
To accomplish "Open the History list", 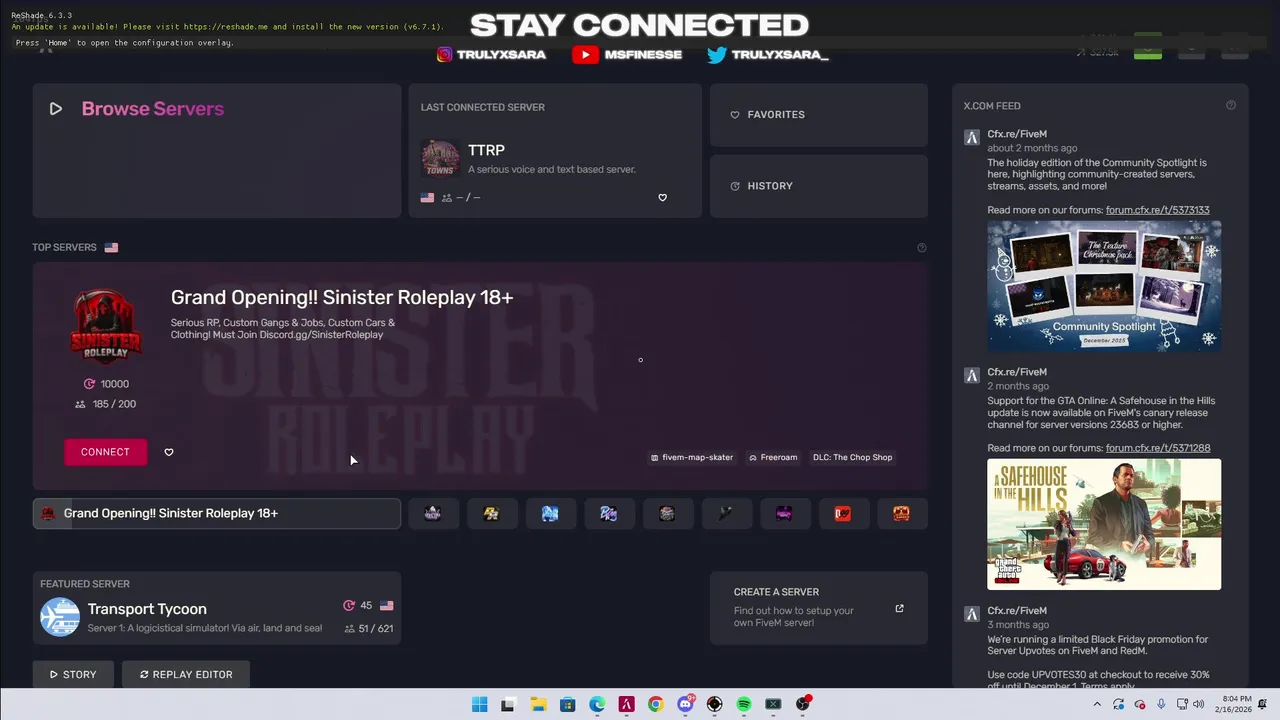I will coord(818,186).
